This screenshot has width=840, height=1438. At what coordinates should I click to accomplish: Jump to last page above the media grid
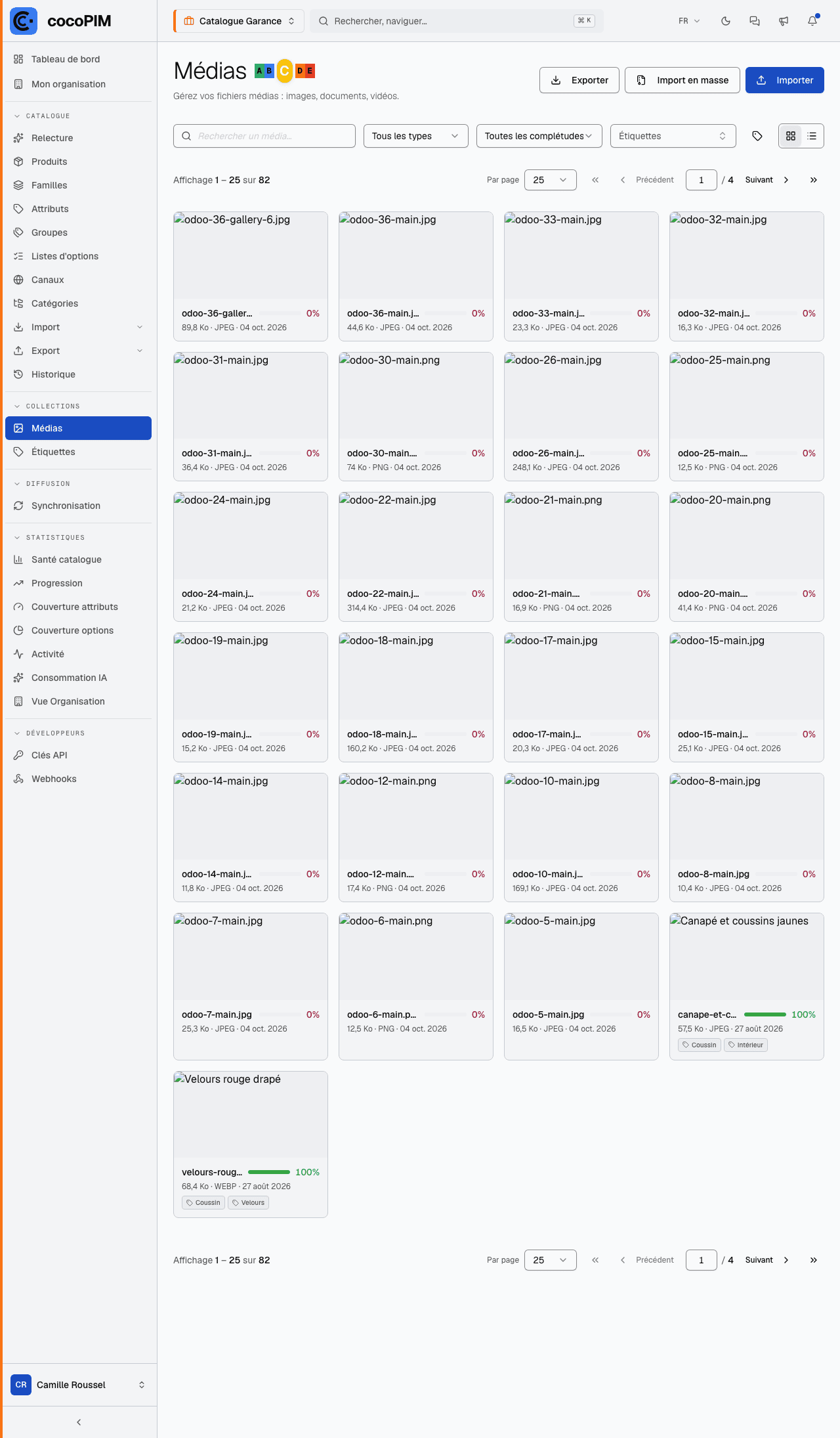(814, 180)
